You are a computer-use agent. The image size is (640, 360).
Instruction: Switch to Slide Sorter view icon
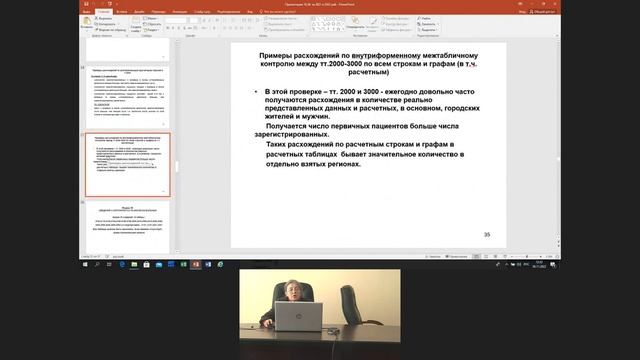(486, 257)
